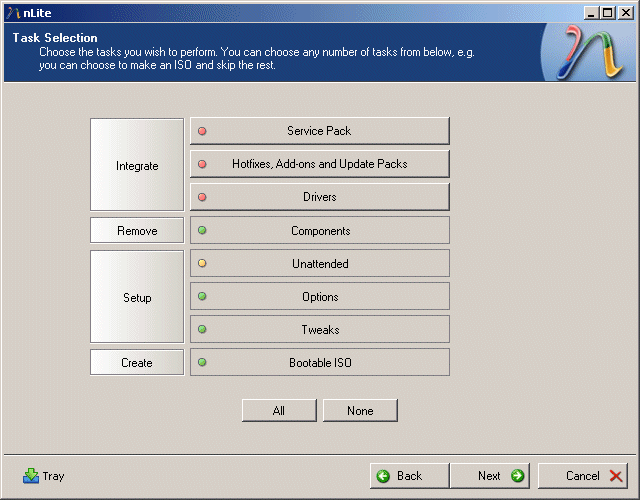Click the nLite logo in header
Screen dimensions: 640x500
[x=589, y=52]
